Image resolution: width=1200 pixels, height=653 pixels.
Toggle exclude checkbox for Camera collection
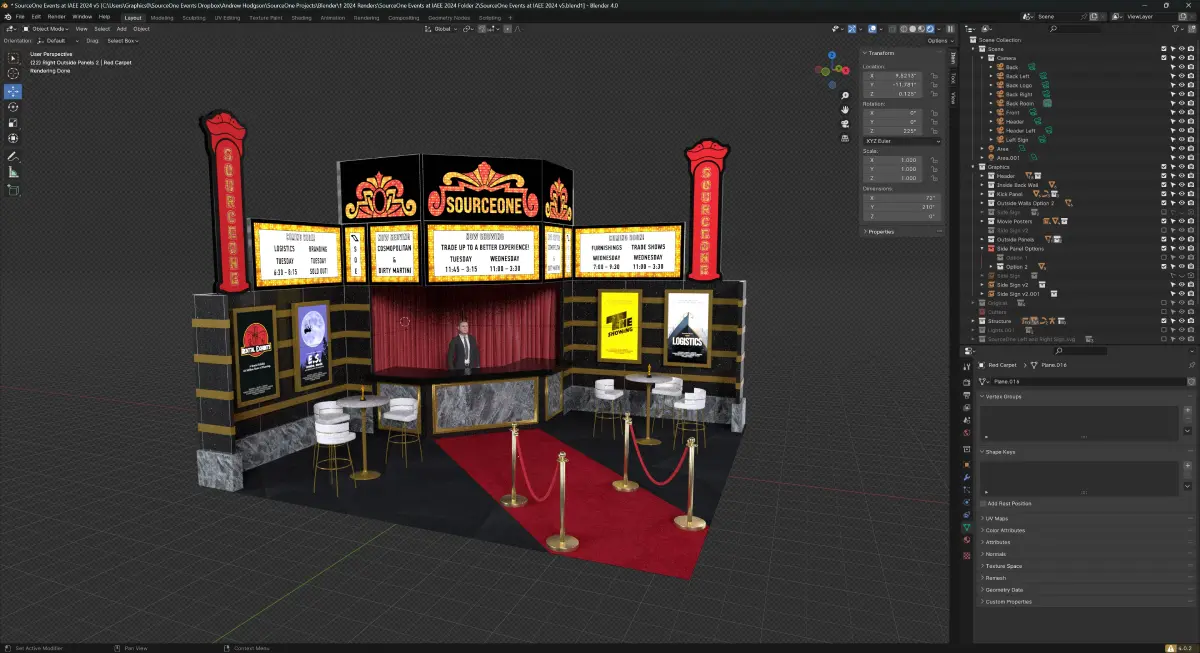click(1163, 58)
